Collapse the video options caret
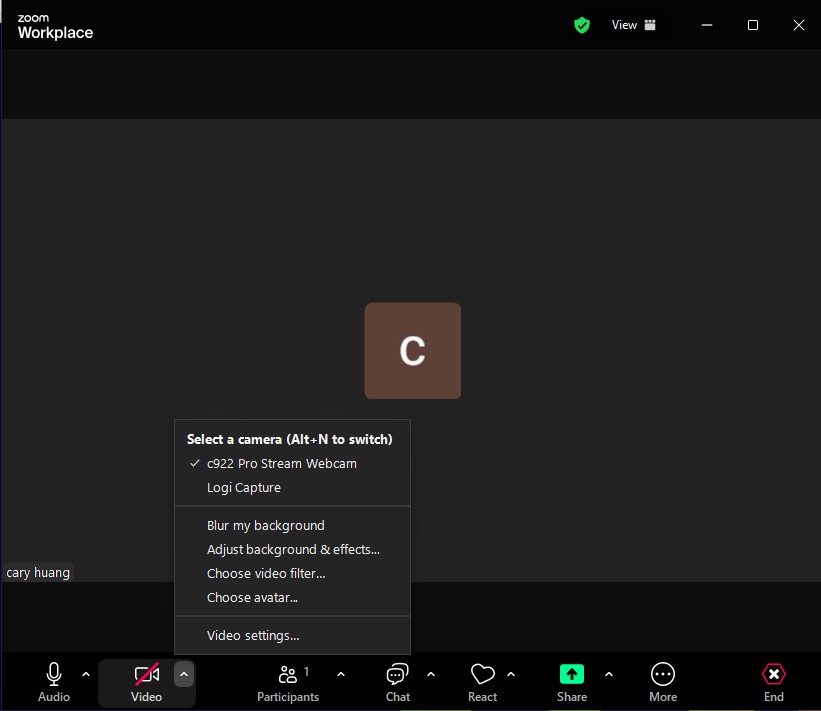Viewport: 821px width, 711px height. pyautogui.click(x=183, y=674)
